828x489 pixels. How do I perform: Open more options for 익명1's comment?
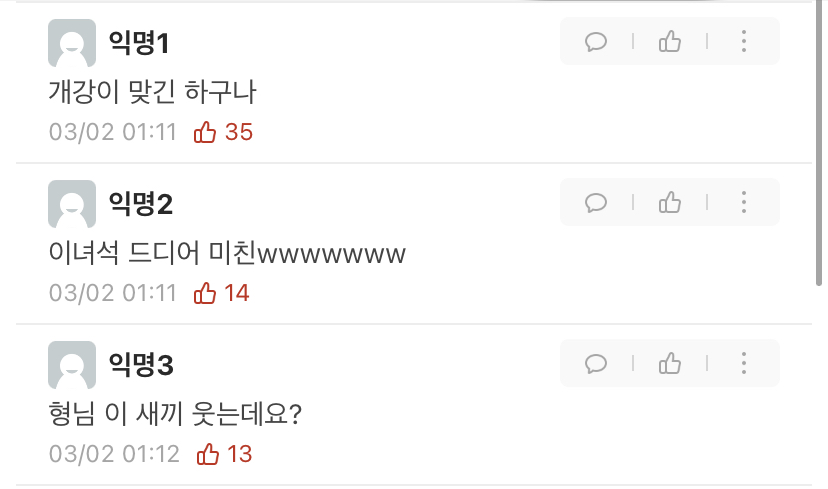click(x=744, y=41)
